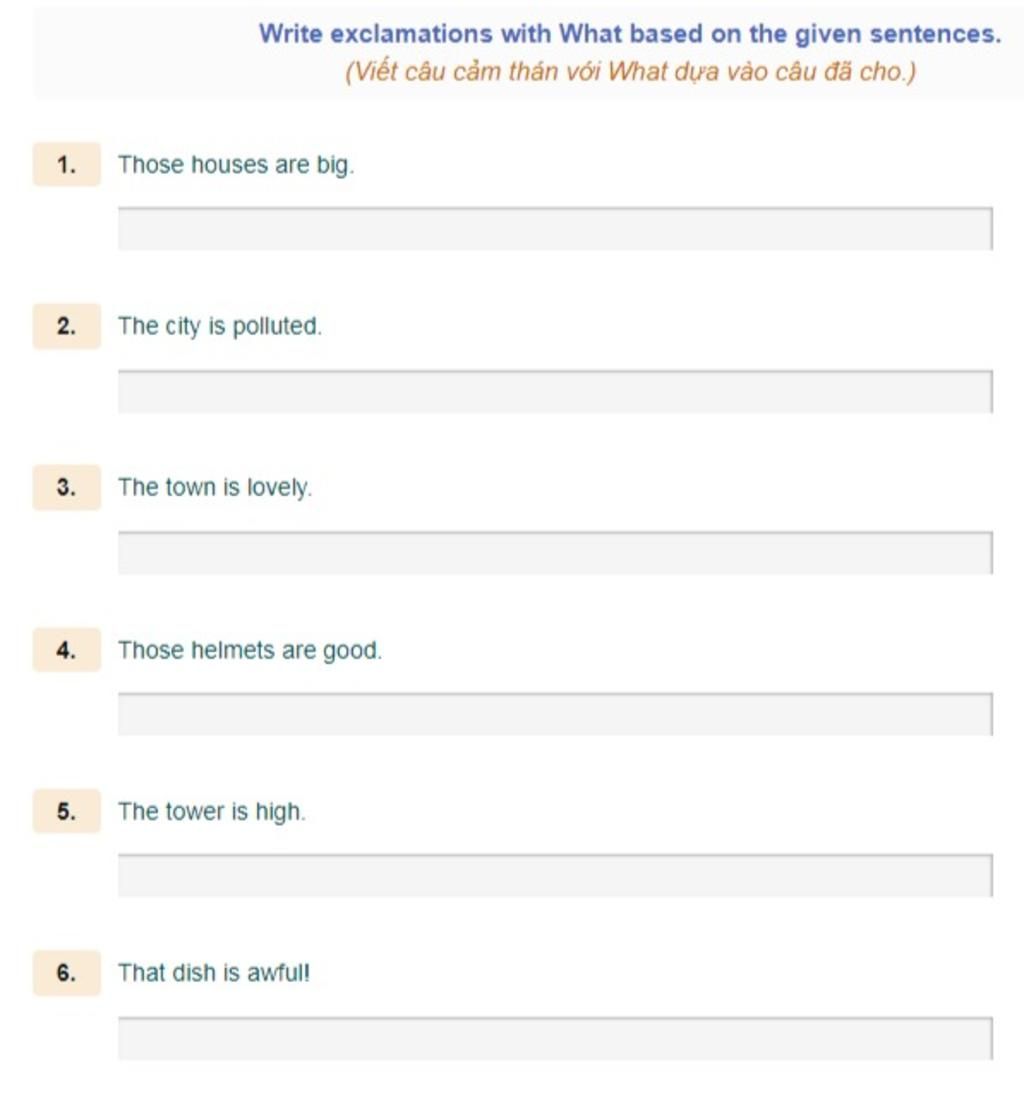Click the answer field under sentence 1
1024x1093 pixels.
click(x=555, y=229)
